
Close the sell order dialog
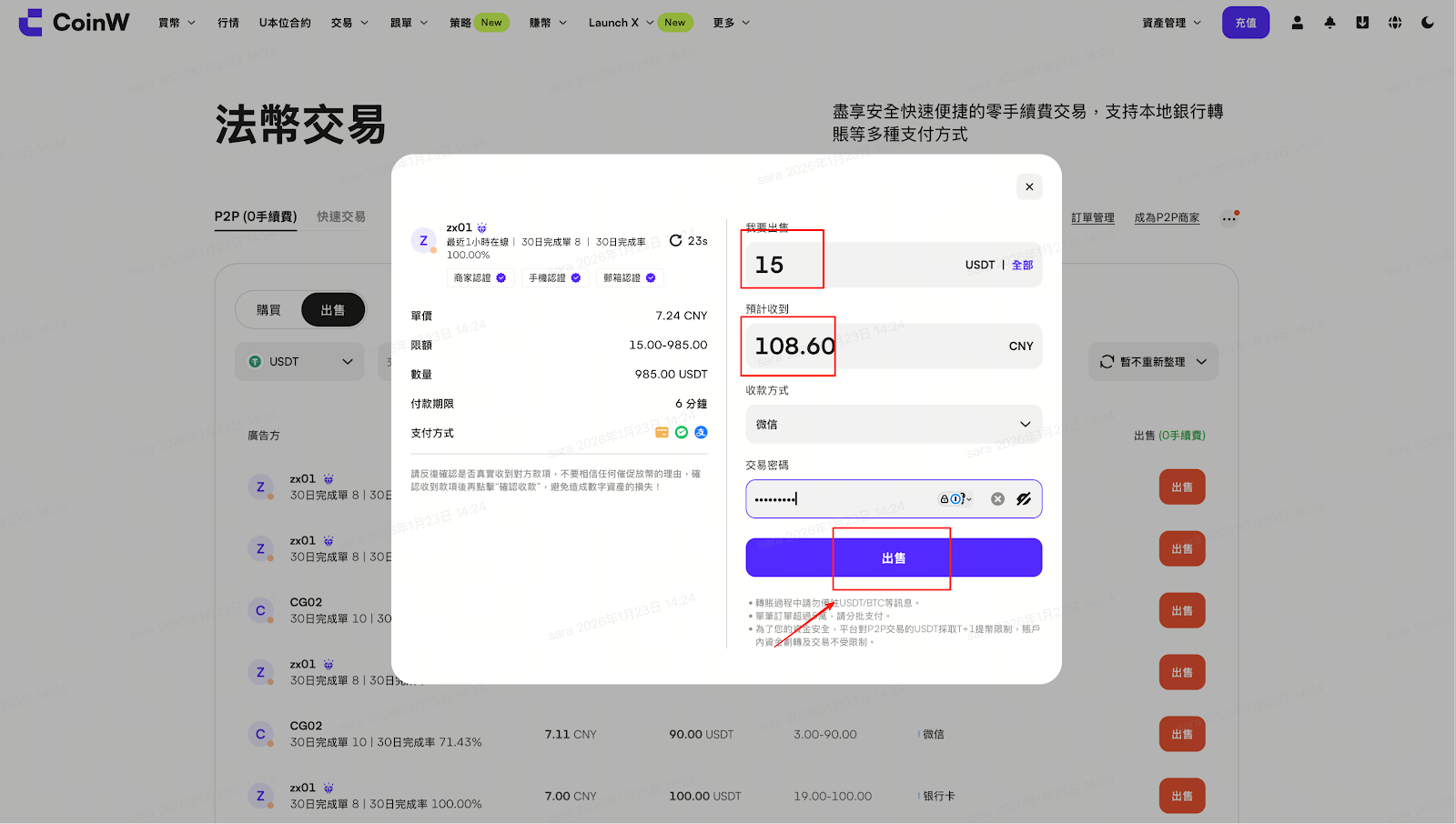1029,187
